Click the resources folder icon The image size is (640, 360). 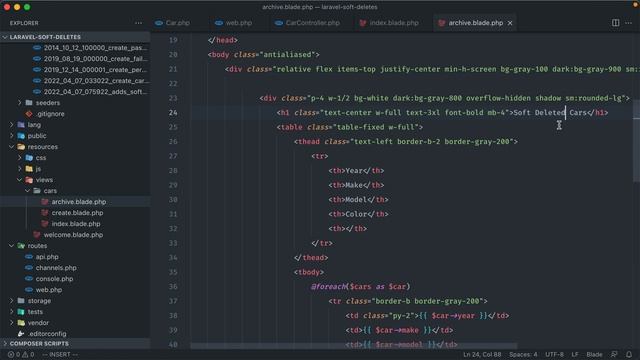[x=21, y=147]
